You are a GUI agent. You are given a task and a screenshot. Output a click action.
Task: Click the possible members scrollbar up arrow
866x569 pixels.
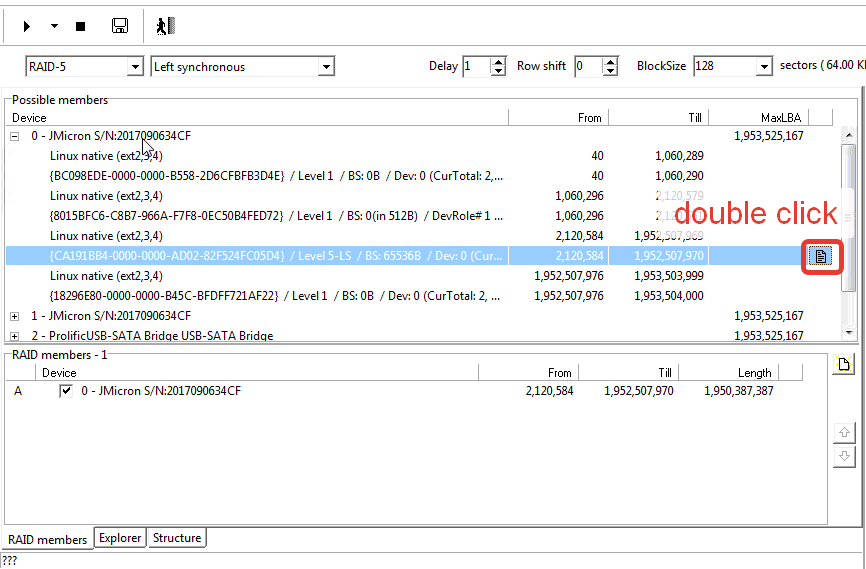[849, 135]
